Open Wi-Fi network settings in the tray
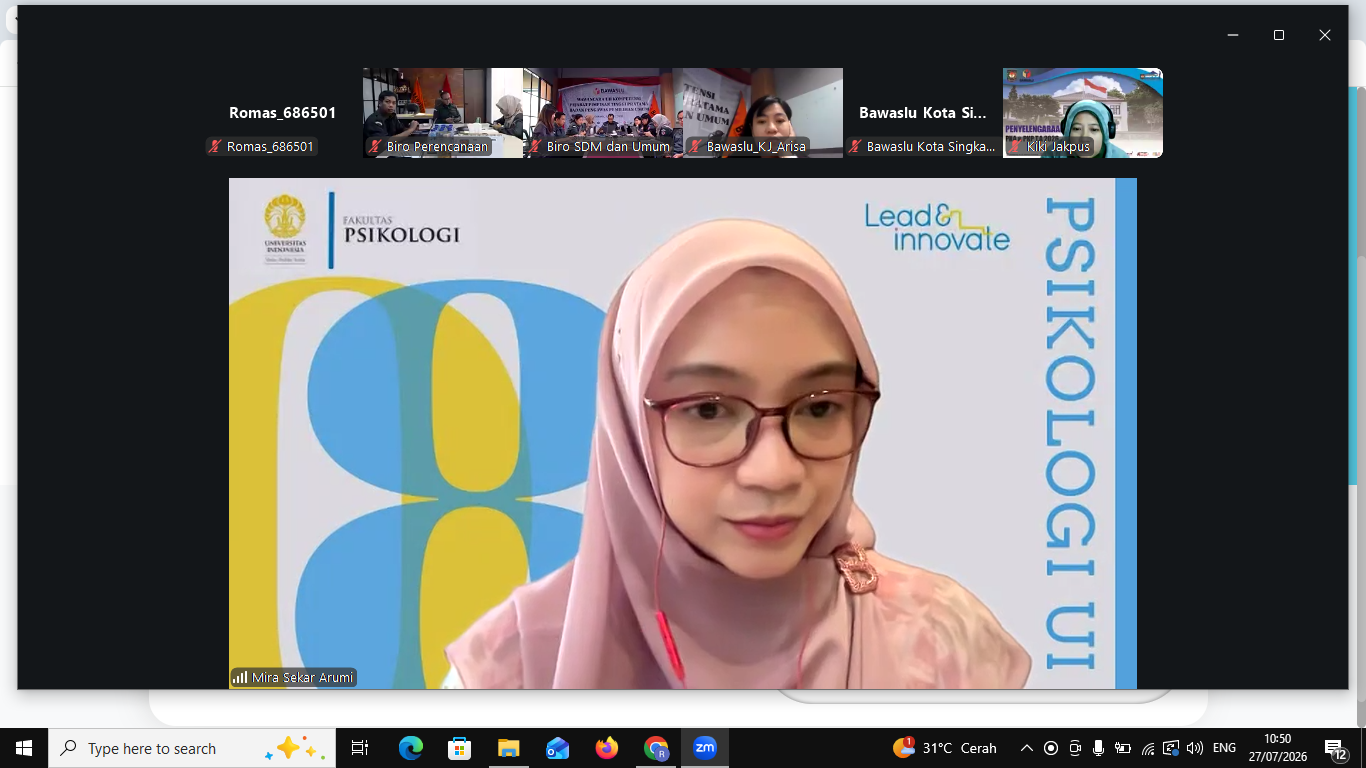Image resolution: width=1366 pixels, height=768 pixels. [1147, 748]
